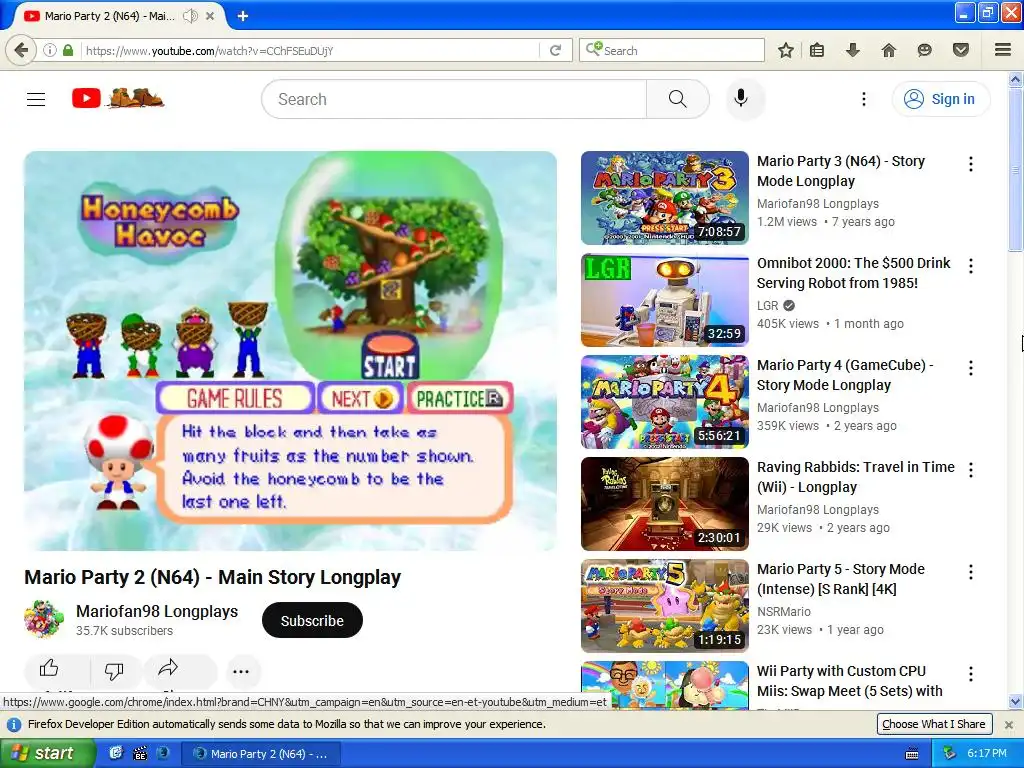The image size is (1024, 768).
Task: Mute the tab via speaker icon
Action: point(190,16)
